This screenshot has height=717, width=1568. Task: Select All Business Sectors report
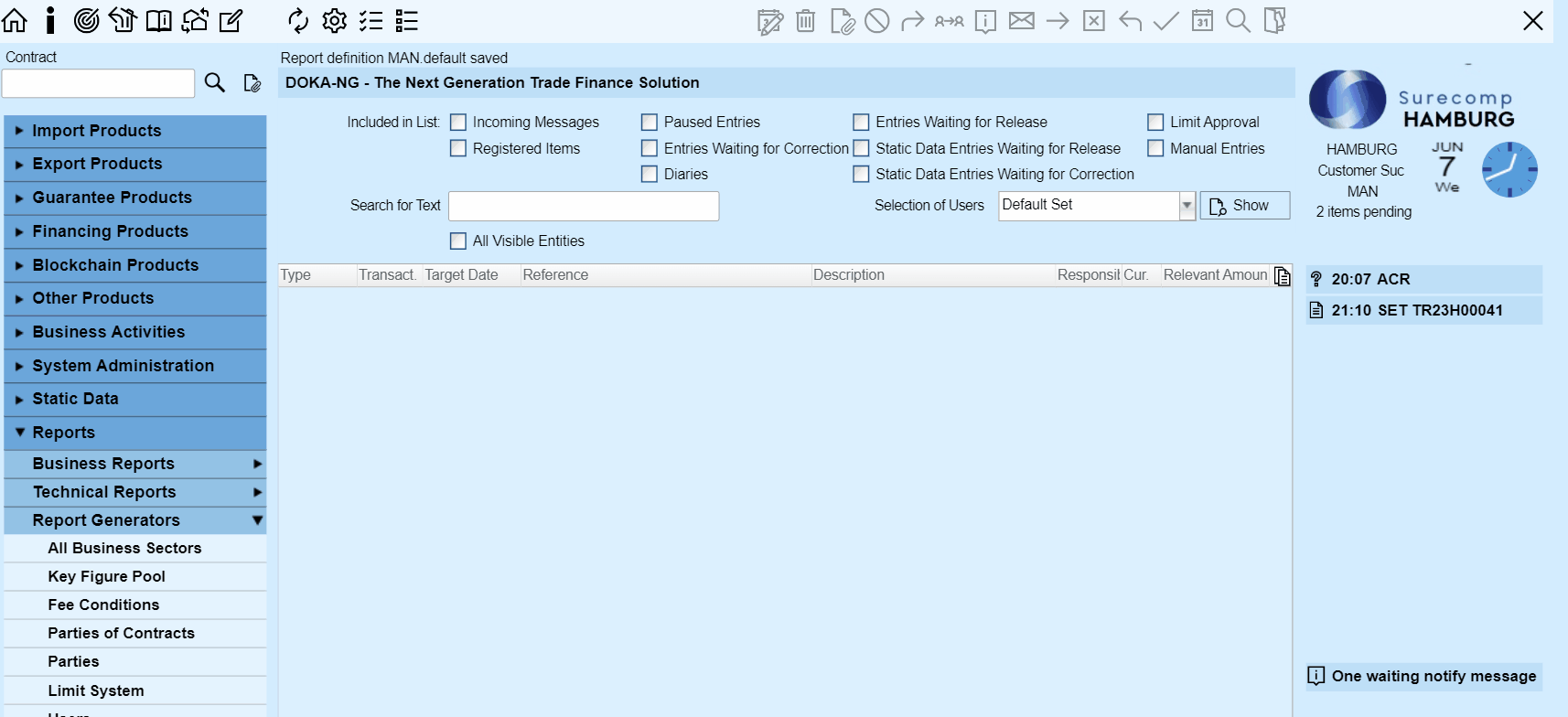pos(135,548)
